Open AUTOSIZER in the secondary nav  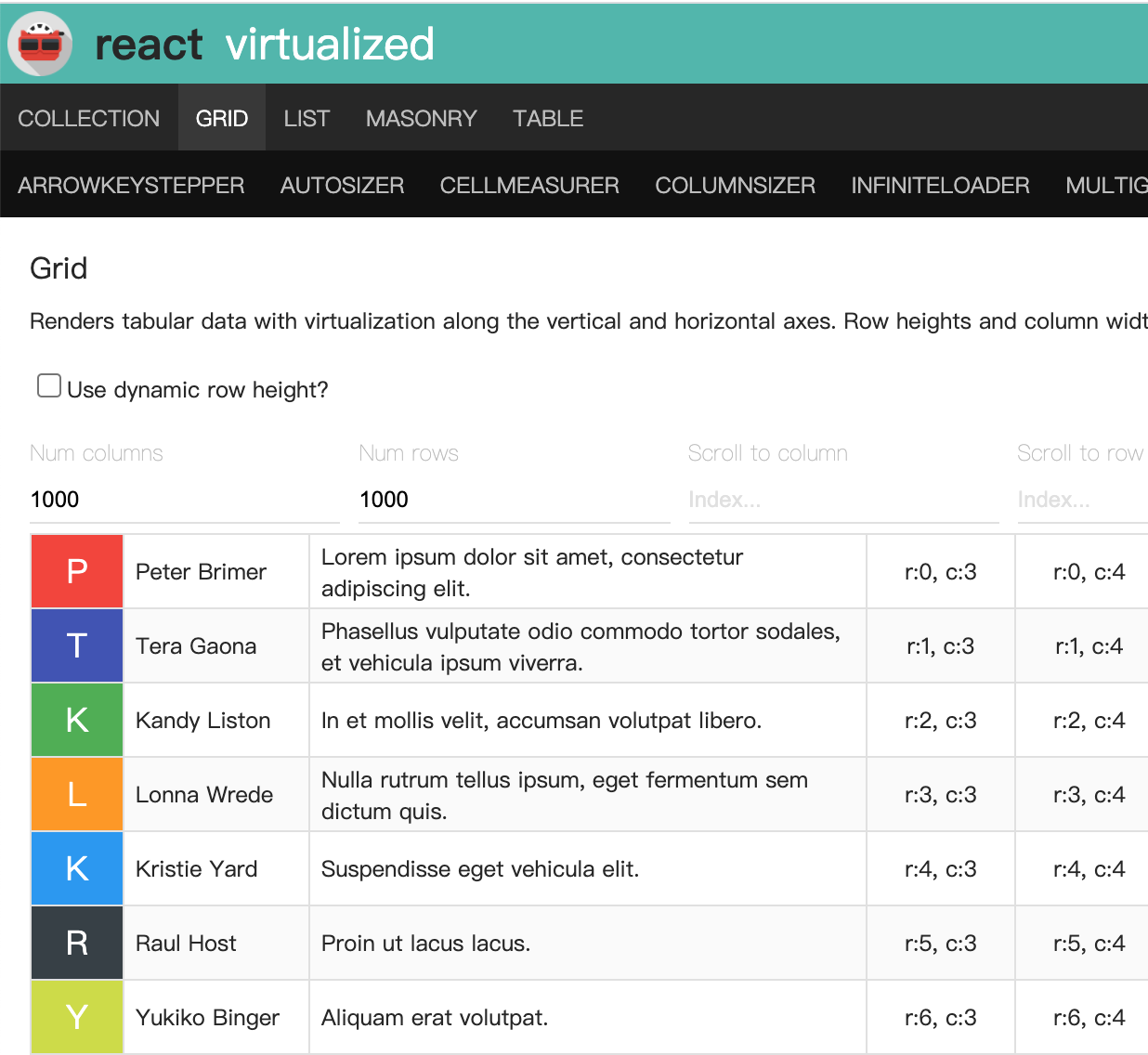point(343,185)
